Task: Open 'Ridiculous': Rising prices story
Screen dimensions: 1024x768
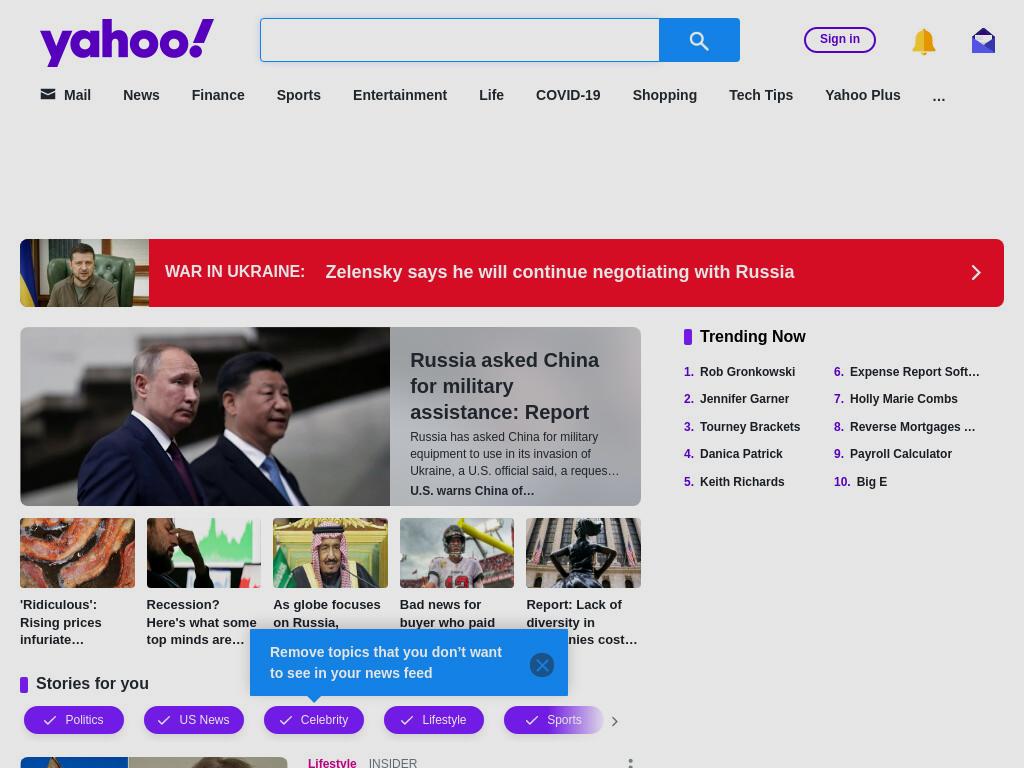Action: point(61,622)
